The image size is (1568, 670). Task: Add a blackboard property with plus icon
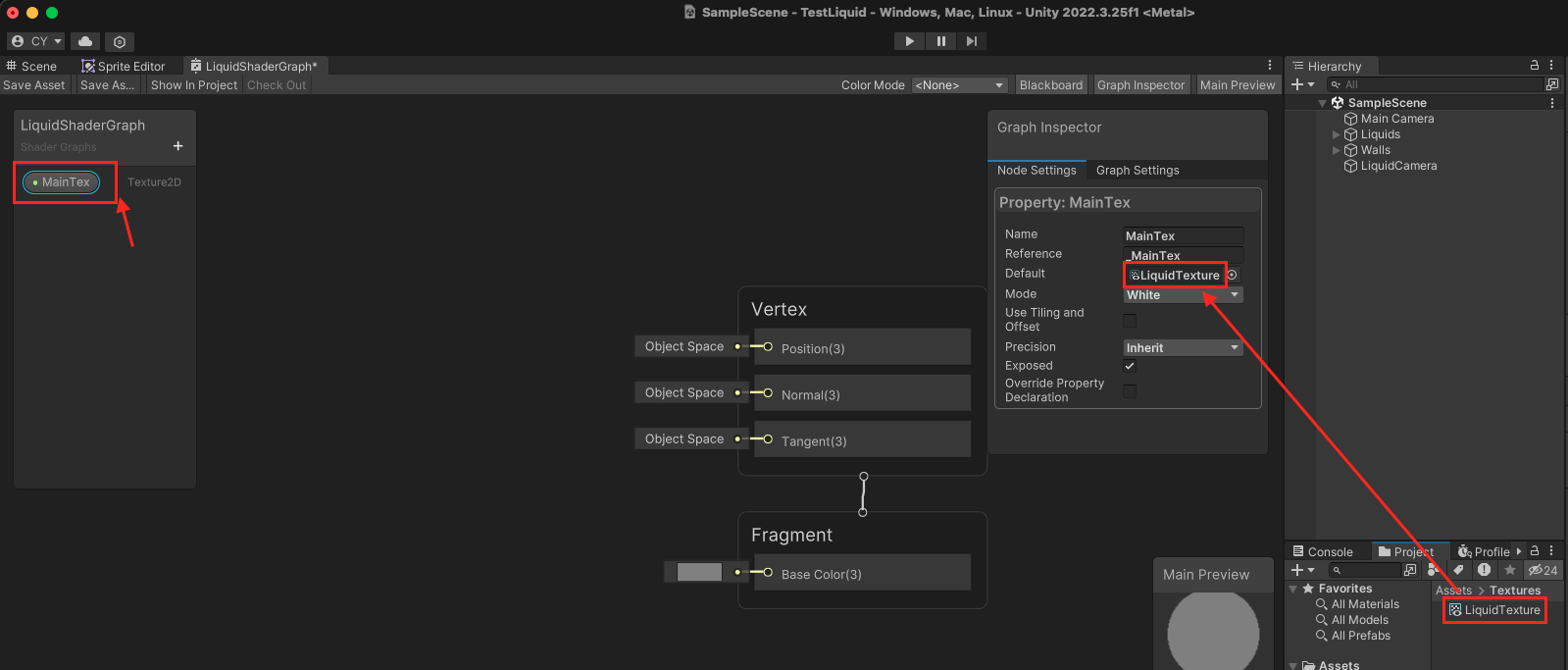pos(177,146)
